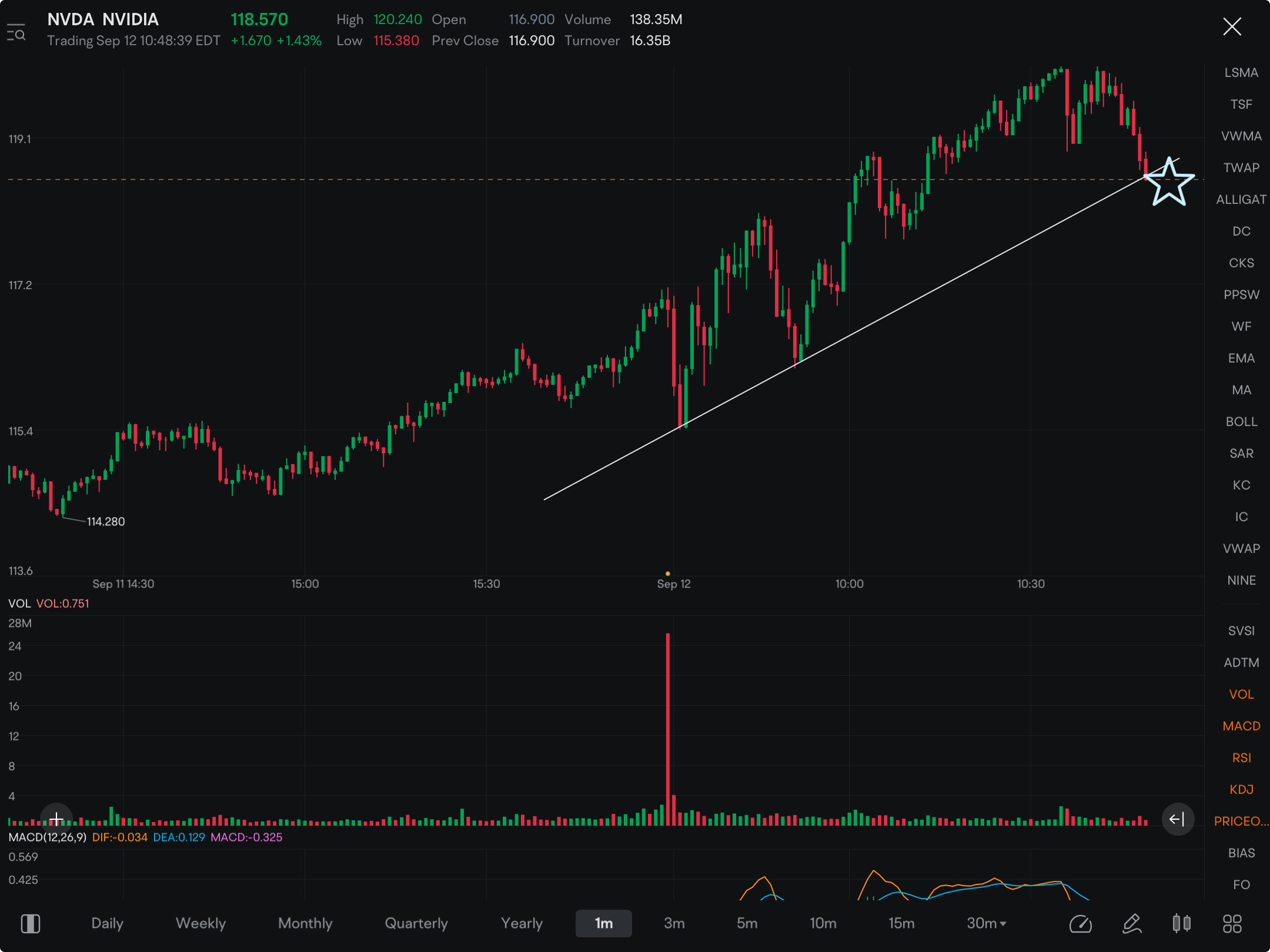Image resolution: width=1270 pixels, height=952 pixels.
Task: Toggle the PPSW indicator
Action: 1241,294
